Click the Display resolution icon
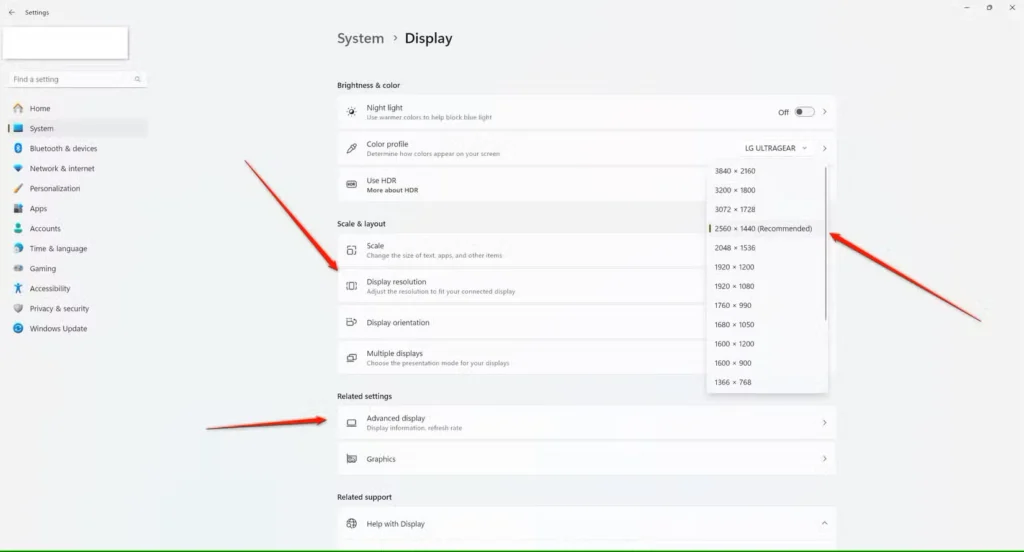 pyautogui.click(x=351, y=286)
